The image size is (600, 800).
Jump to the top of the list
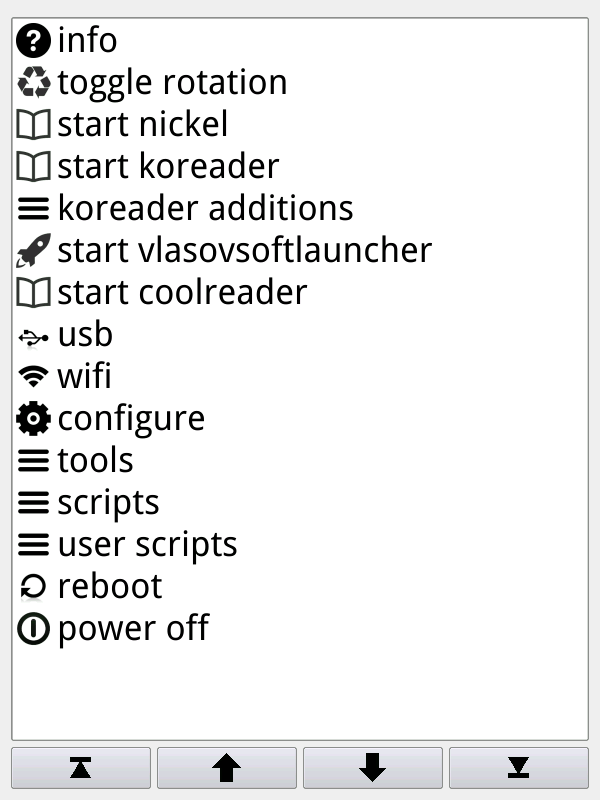81,767
